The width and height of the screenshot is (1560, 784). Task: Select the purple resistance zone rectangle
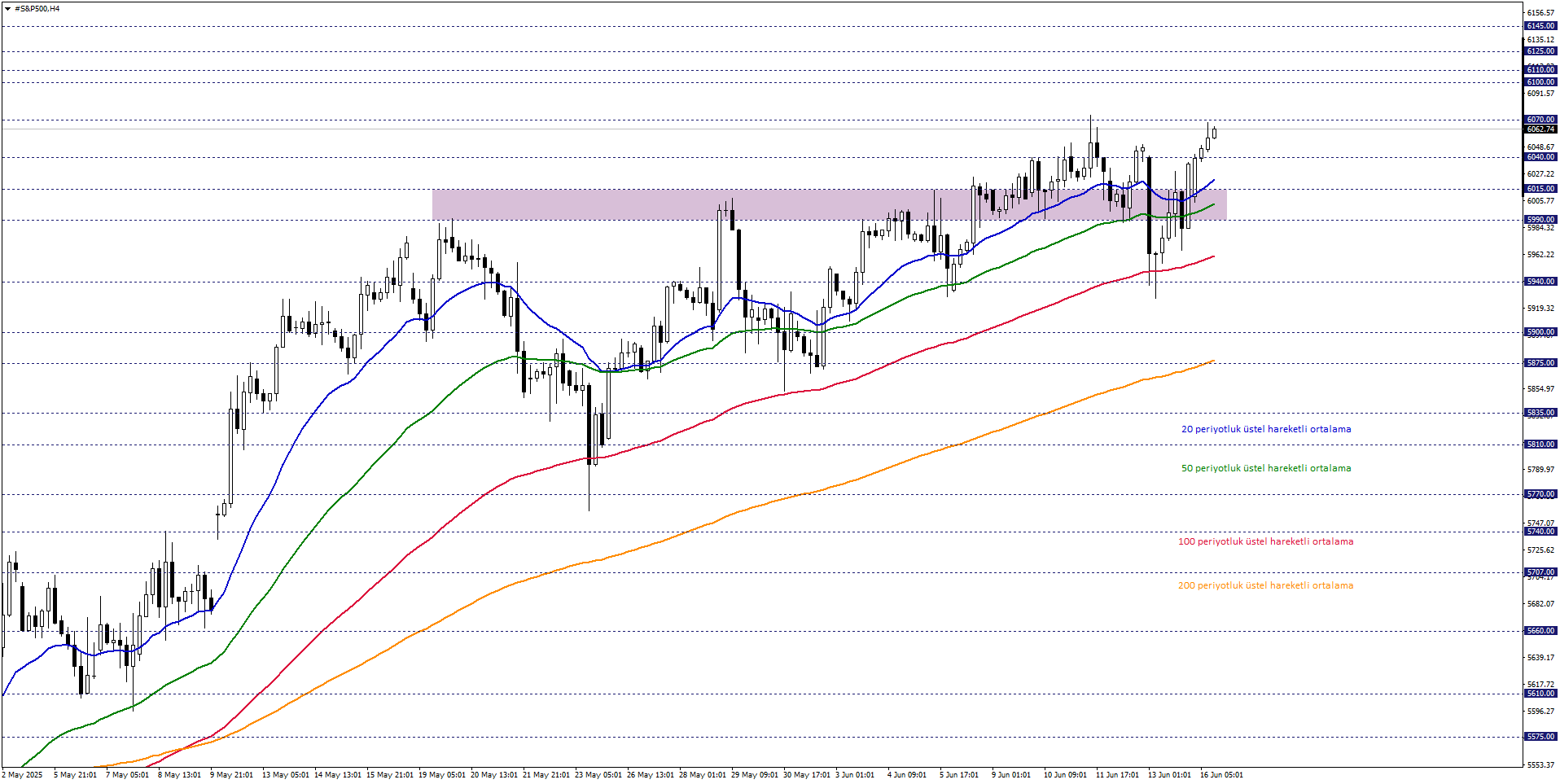pyautogui.click(x=829, y=204)
